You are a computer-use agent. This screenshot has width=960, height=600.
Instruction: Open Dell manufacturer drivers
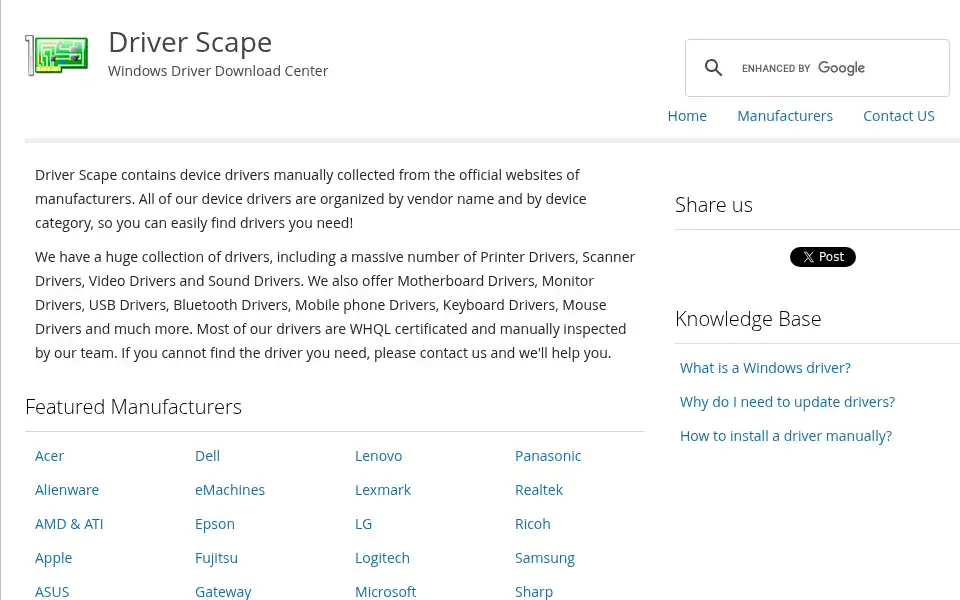pyautogui.click(x=207, y=456)
